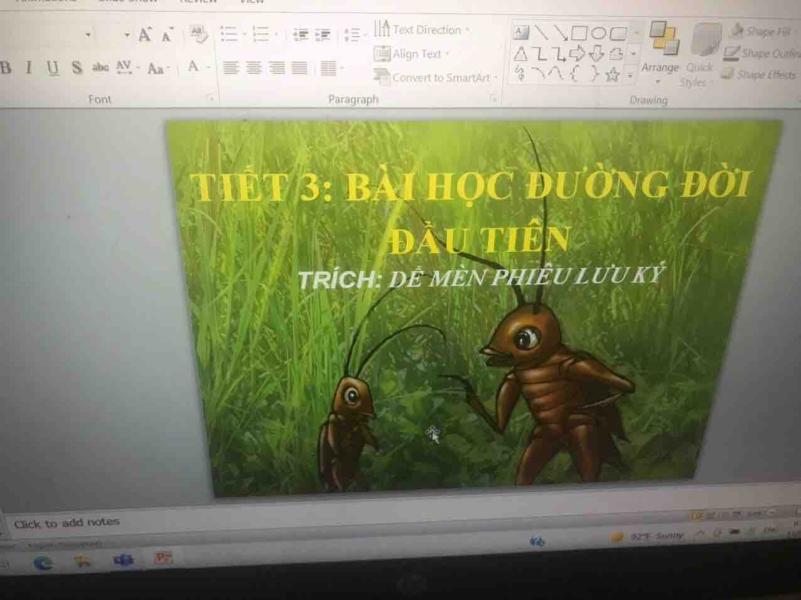Click Convert to SmartArt

coord(435,77)
